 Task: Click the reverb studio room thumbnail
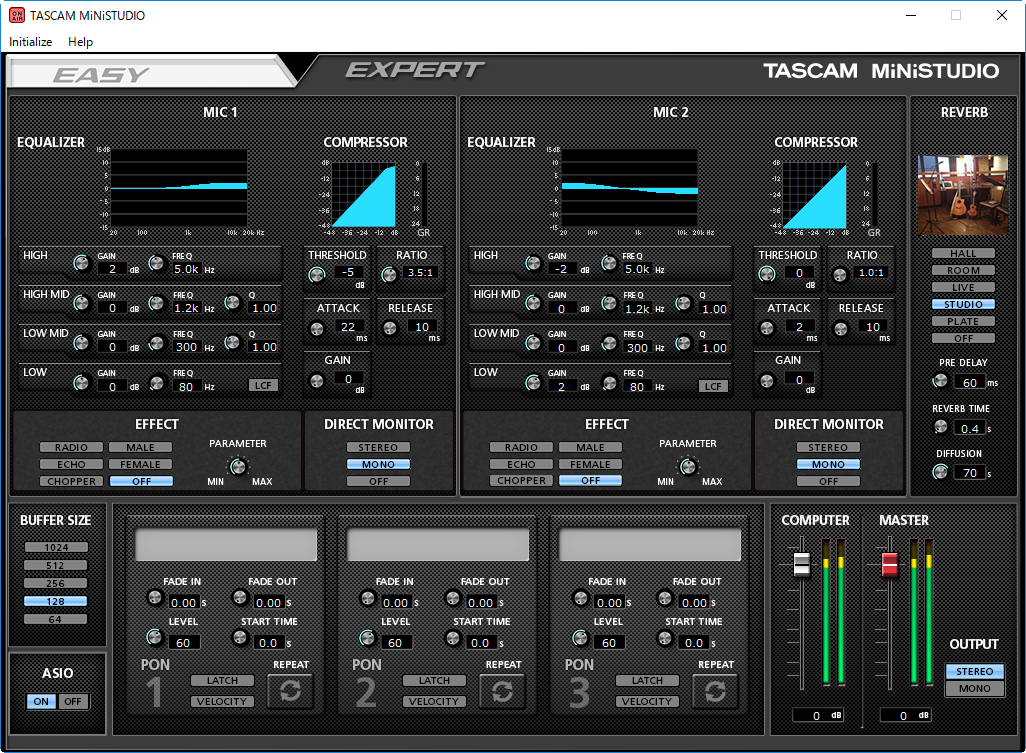pyautogui.click(x=963, y=195)
